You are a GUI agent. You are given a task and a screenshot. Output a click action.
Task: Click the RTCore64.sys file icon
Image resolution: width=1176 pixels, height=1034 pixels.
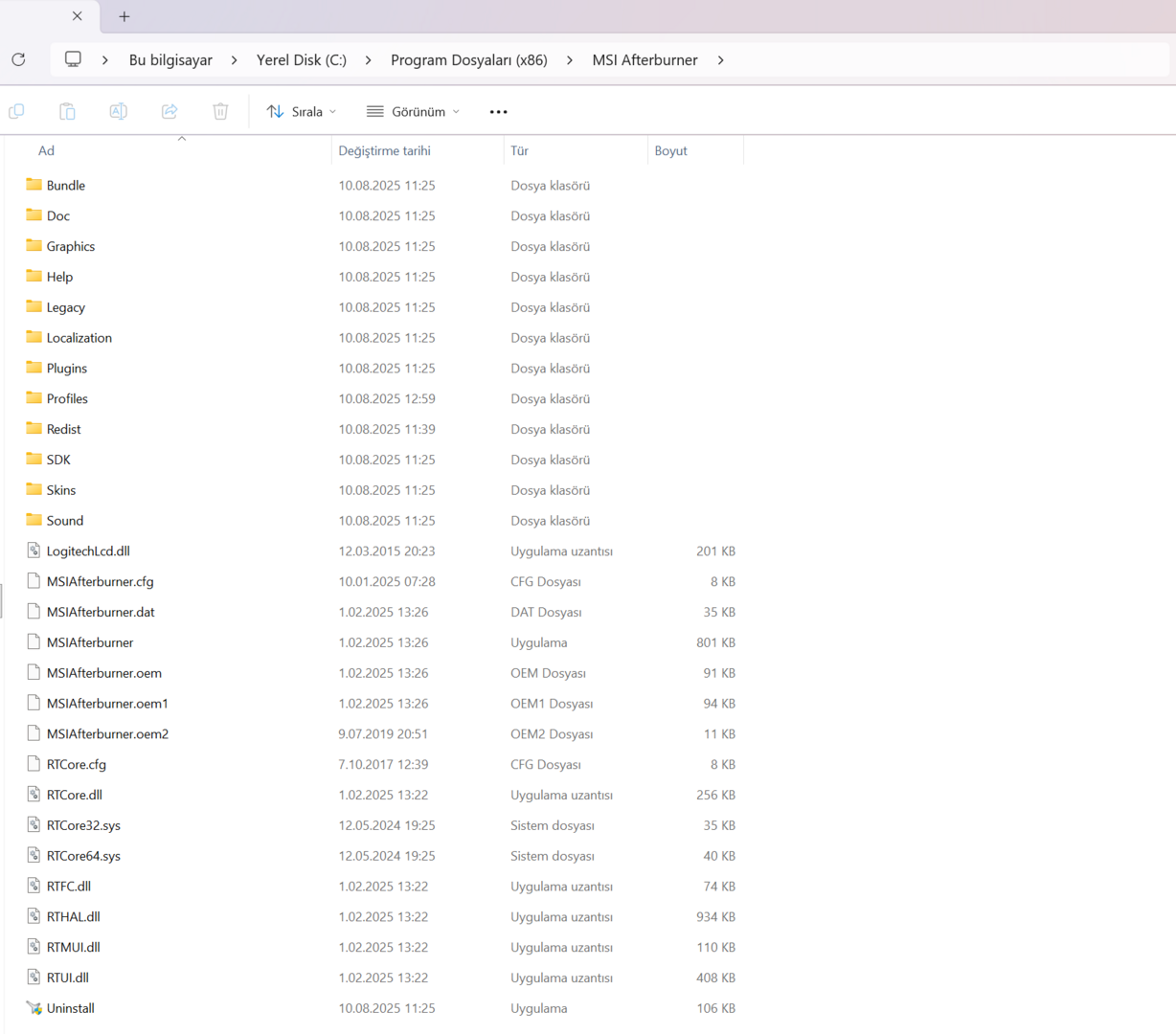34,855
